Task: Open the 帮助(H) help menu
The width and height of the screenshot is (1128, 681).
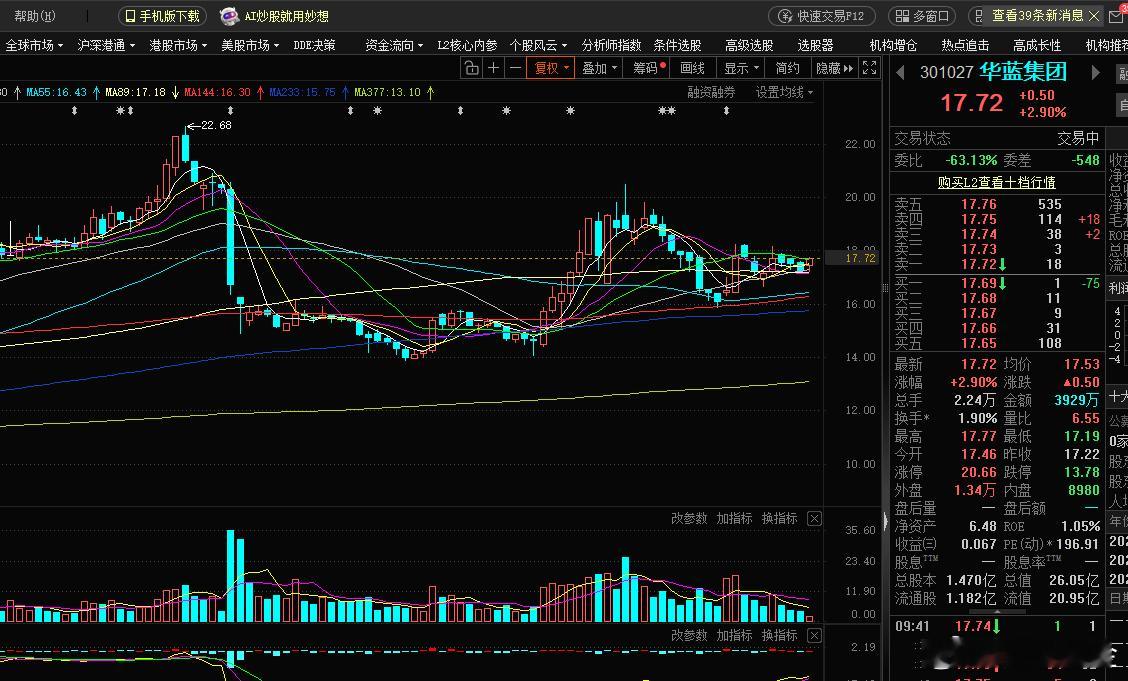Action: 34,16
